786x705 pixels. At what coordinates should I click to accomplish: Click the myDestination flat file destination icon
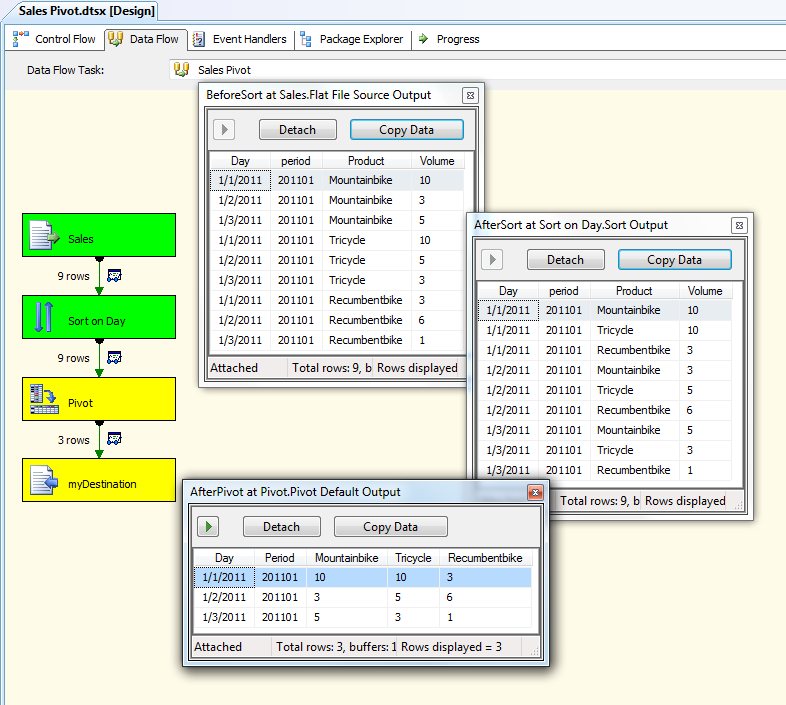[x=44, y=480]
